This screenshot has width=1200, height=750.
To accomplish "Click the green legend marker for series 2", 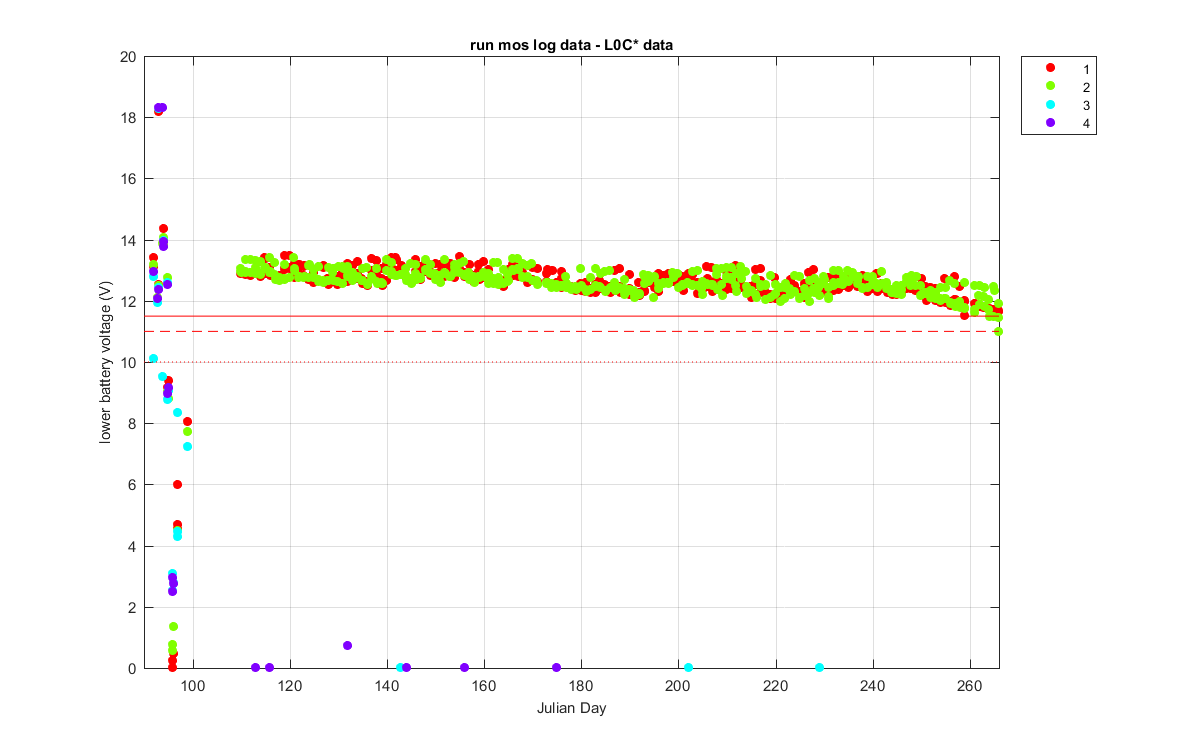I will tap(1050, 86).
